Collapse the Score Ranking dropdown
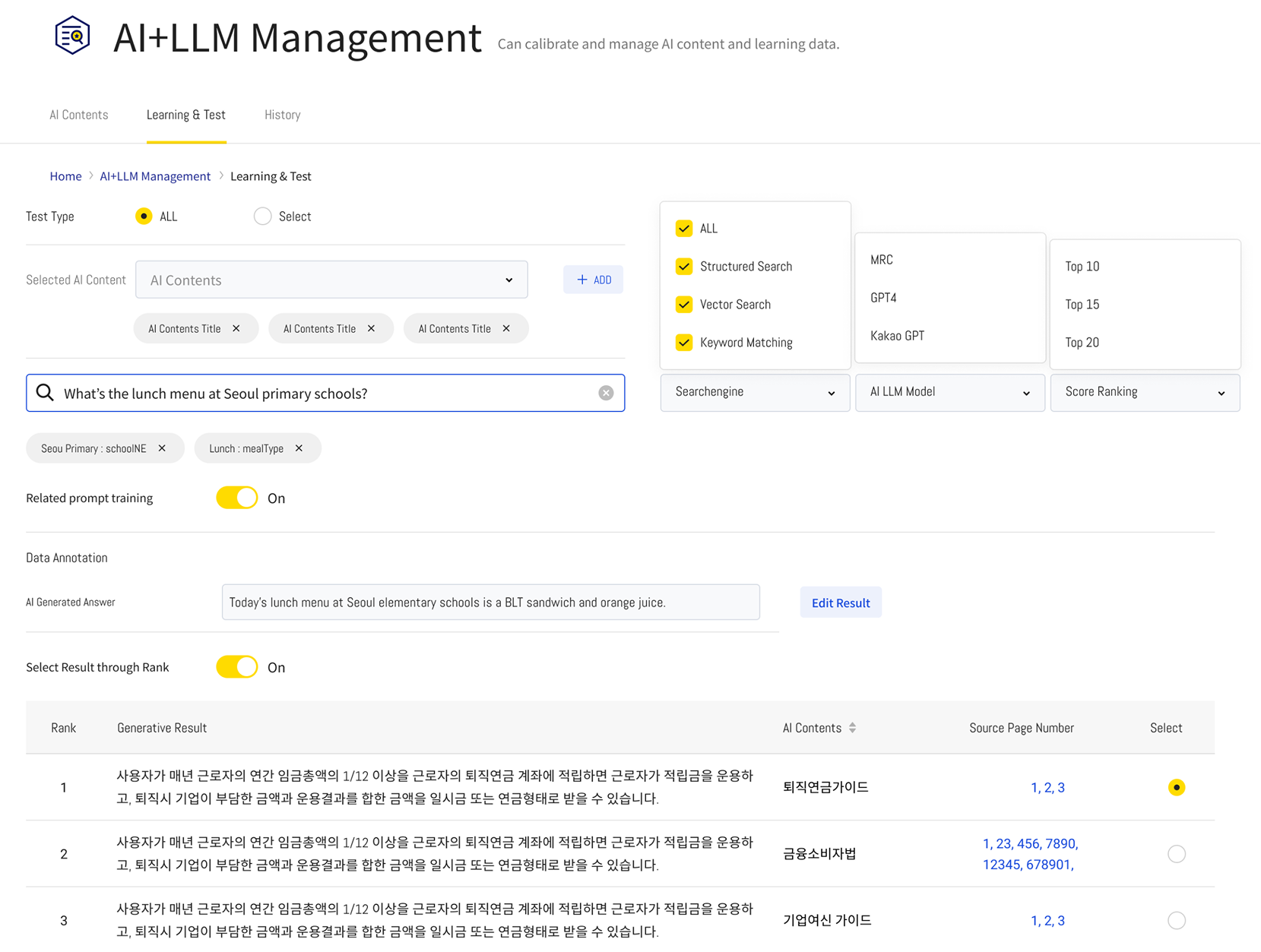The width and height of the screenshot is (1261, 952). [1145, 392]
